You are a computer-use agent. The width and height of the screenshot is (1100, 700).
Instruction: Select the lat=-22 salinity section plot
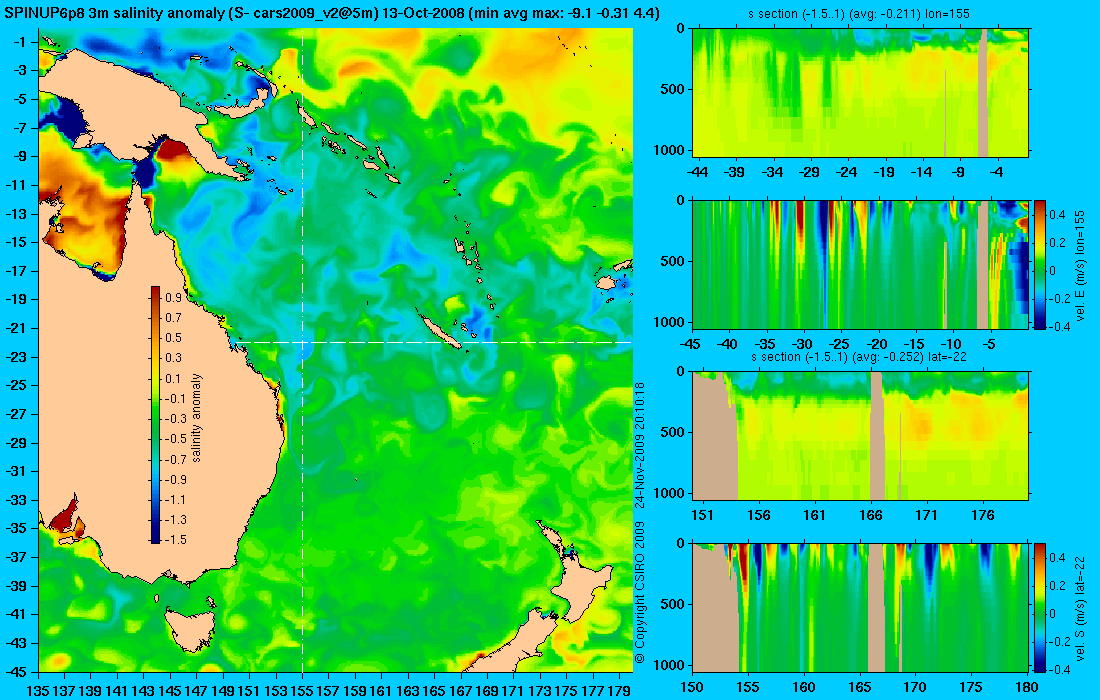tap(861, 436)
